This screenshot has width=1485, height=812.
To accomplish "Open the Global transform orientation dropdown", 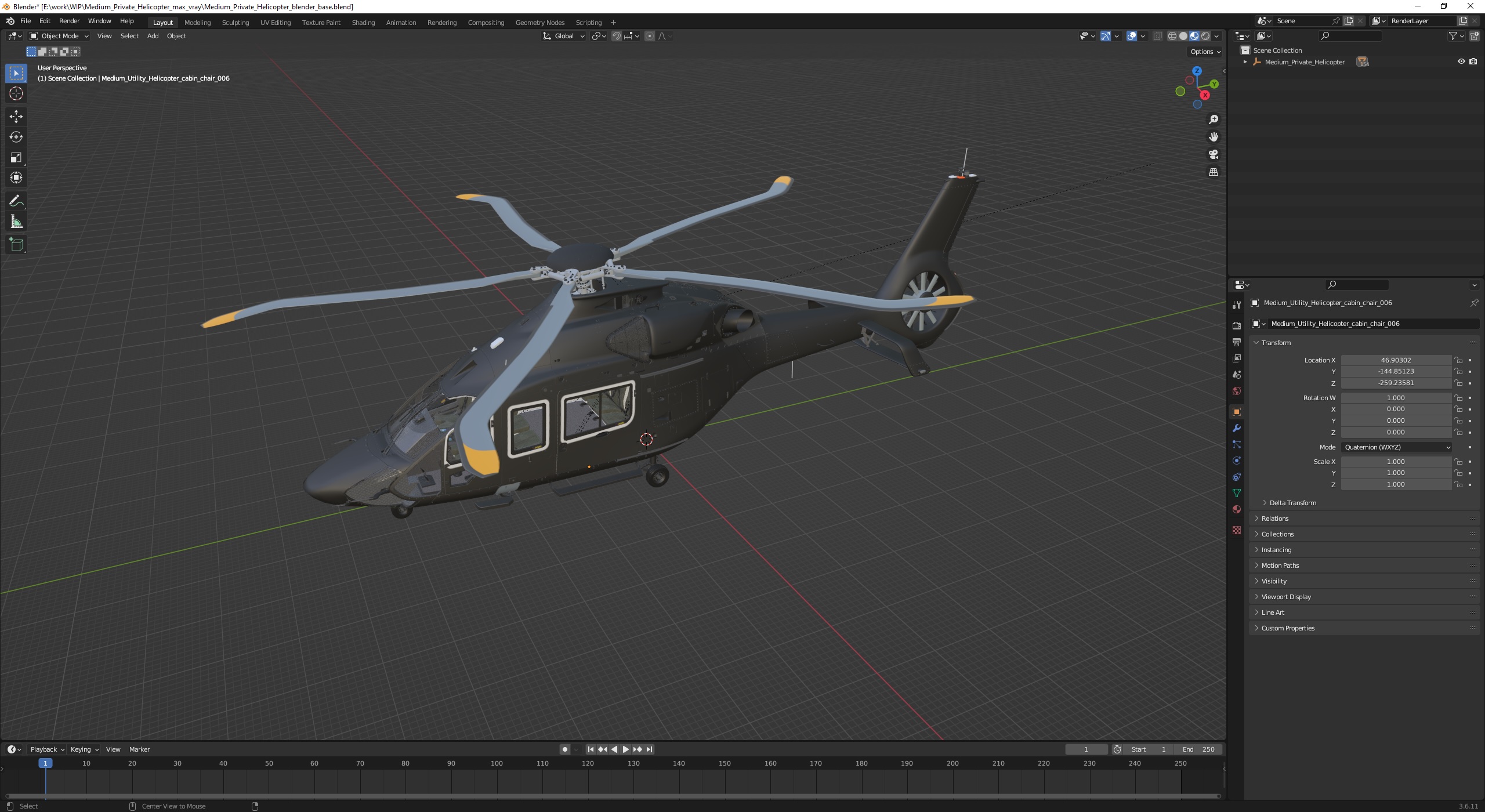I will point(564,36).
